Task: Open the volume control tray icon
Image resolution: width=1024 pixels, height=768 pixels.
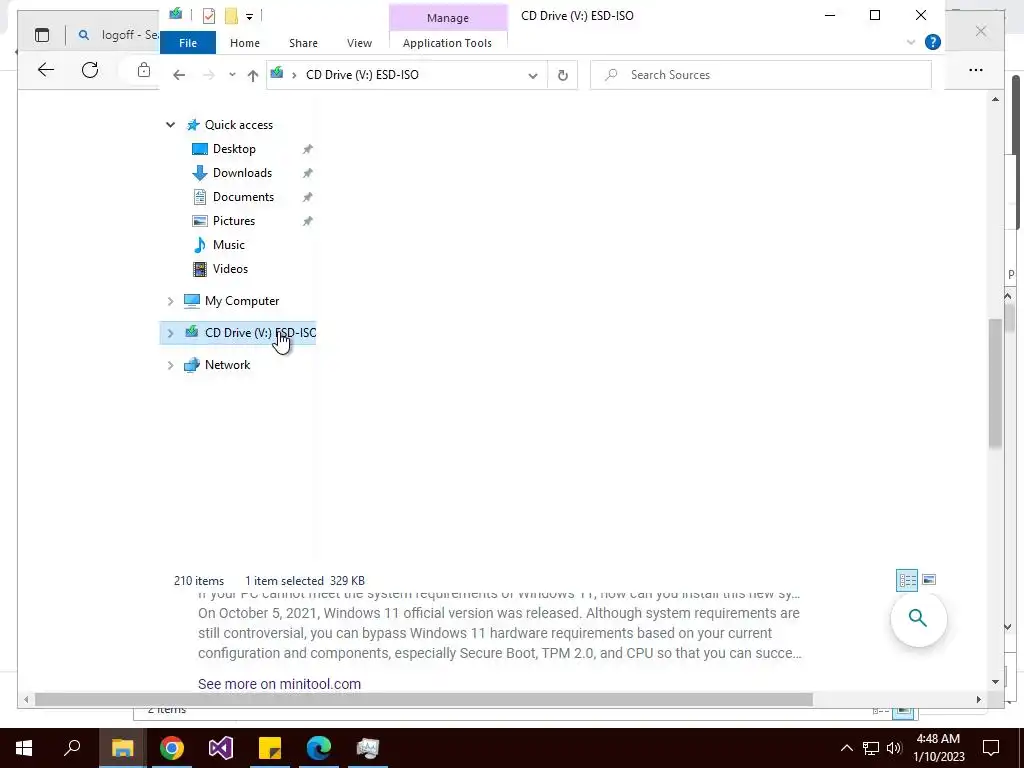Action: coord(894,748)
